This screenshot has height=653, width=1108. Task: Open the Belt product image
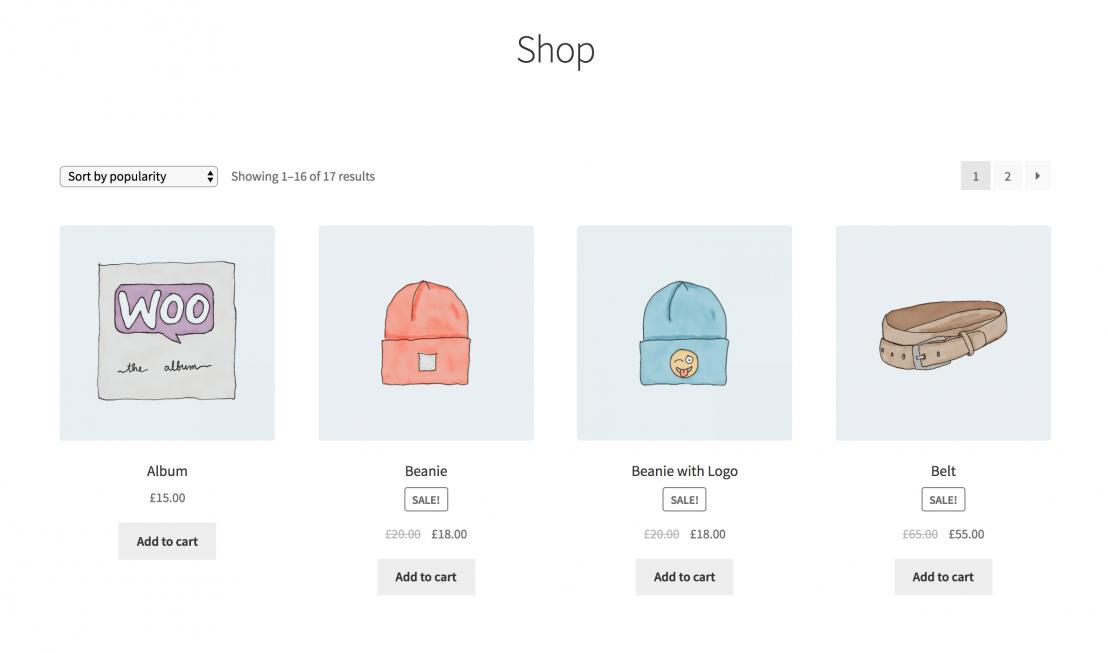[943, 333]
